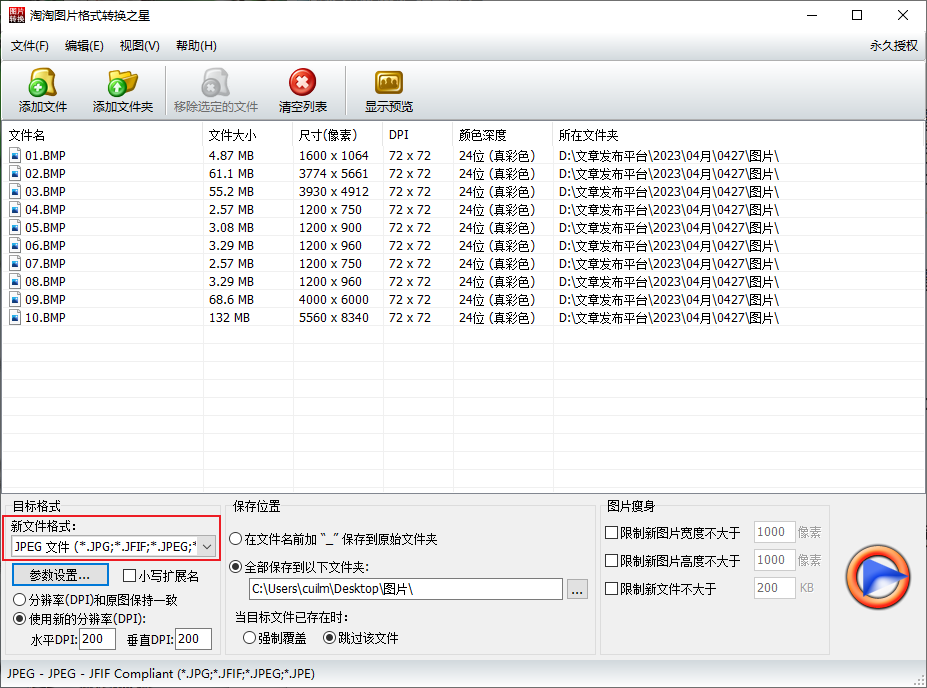The width and height of the screenshot is (927, 688).
Task: Click file icon beside 04.BMP
Action: click(15, 210)
